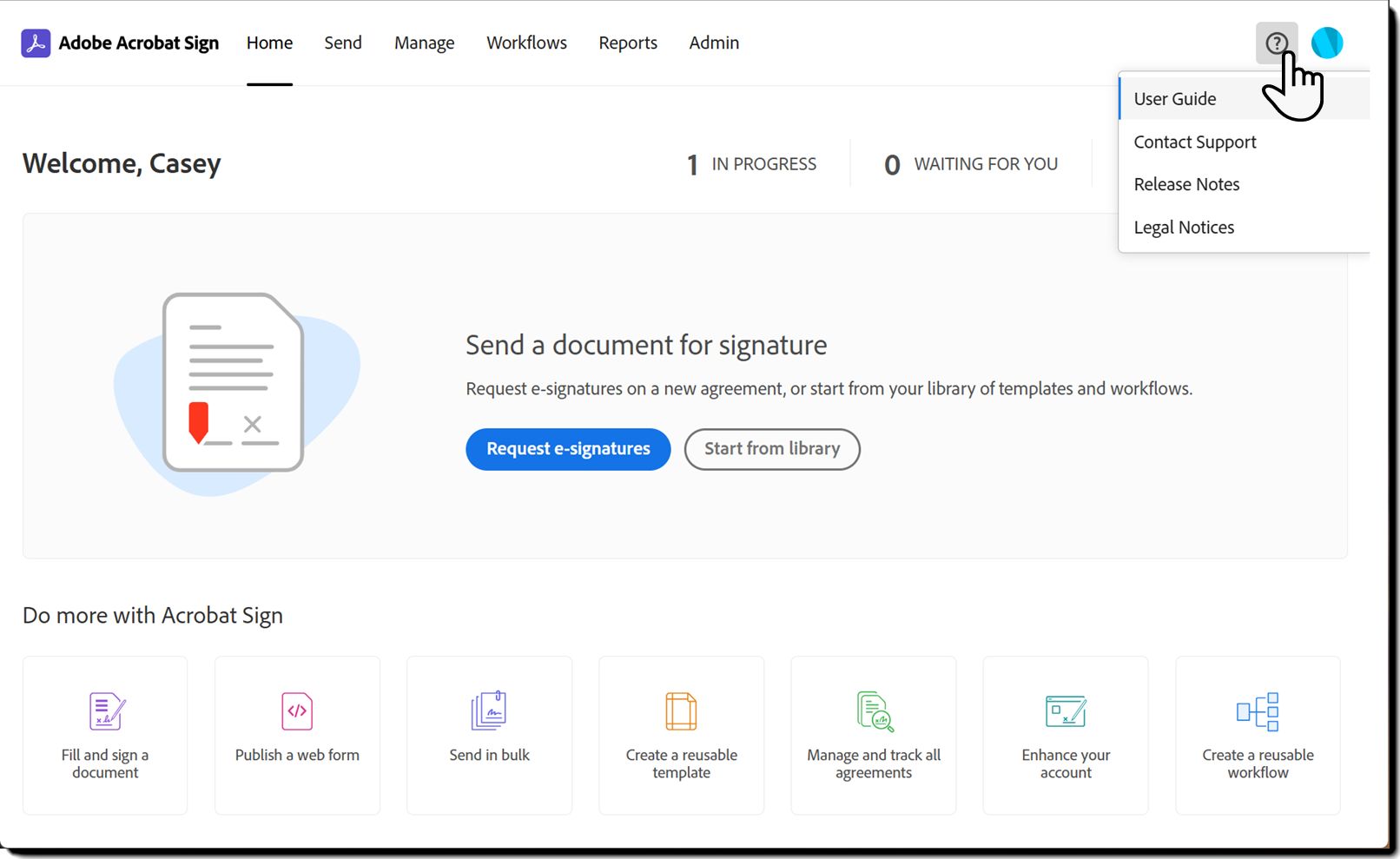The width and height of the screenshot is (1400, 859).
Task: Open Manage and track all agreements label
Action: point(874,763)
